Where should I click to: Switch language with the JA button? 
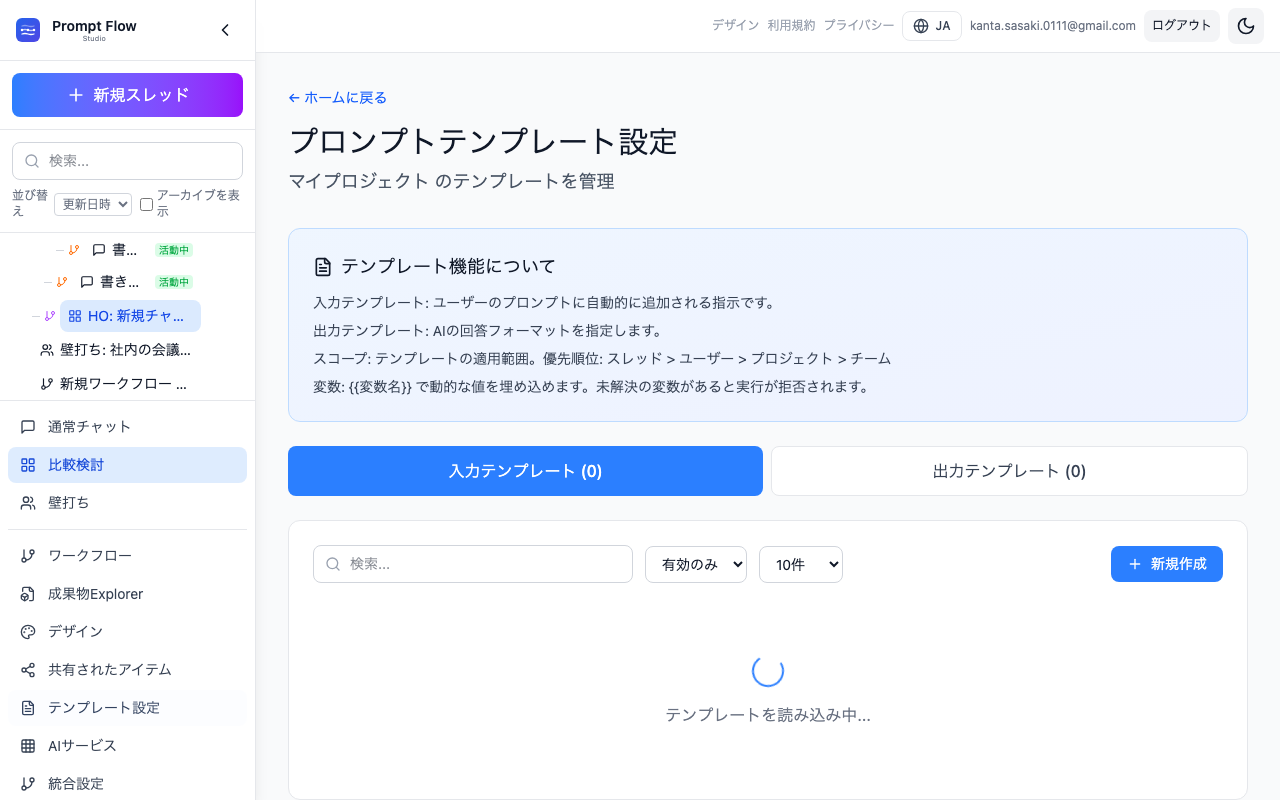coord(932,26)
